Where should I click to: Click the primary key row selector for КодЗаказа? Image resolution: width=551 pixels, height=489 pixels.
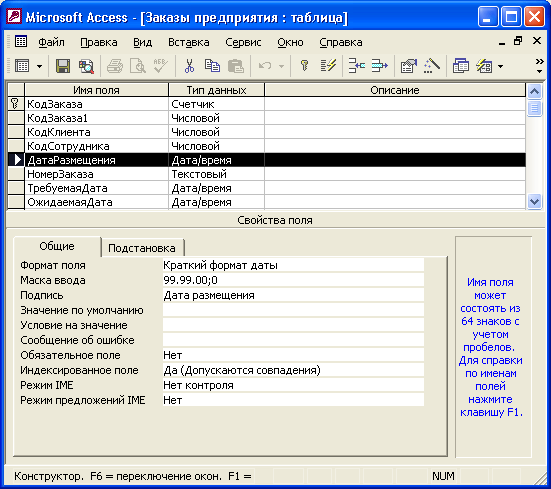pos(16,104)
